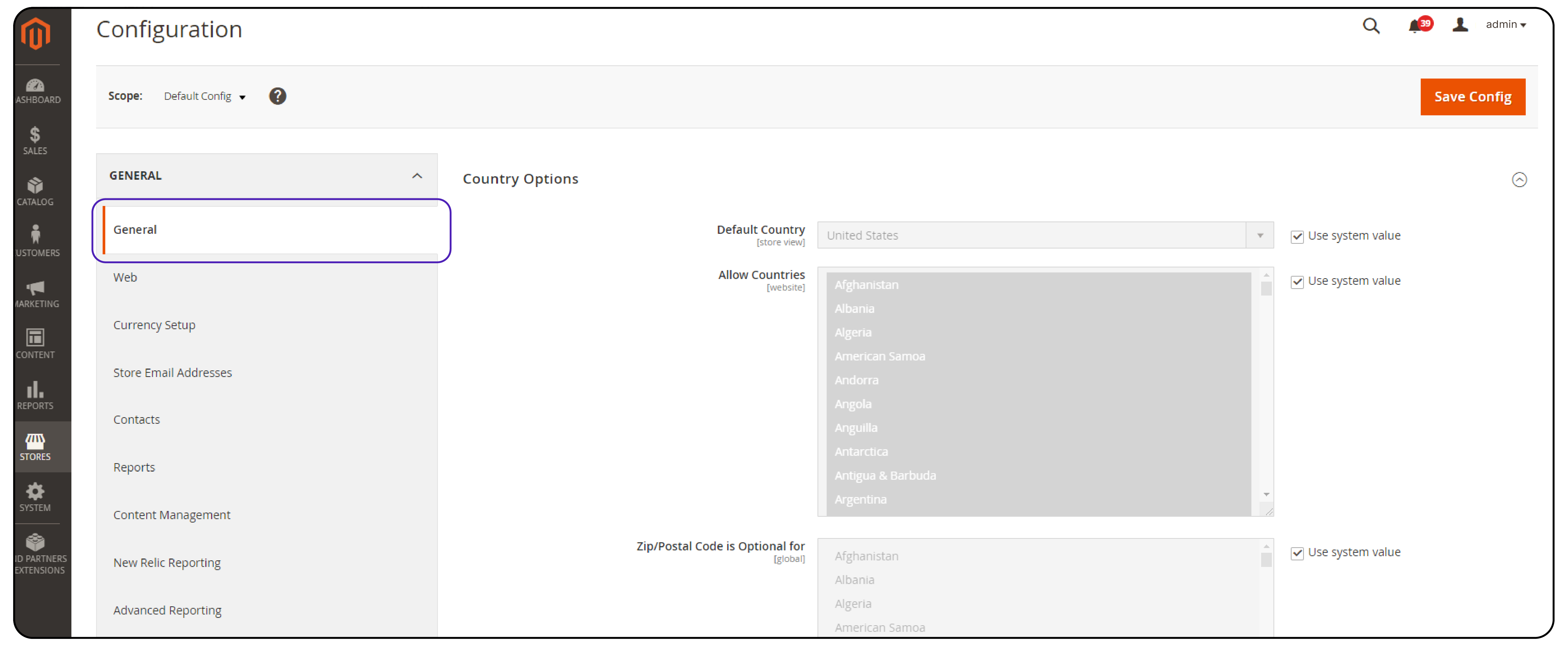Collapse the Country Options section
Screen dimensions: 1568x646
1519,180
